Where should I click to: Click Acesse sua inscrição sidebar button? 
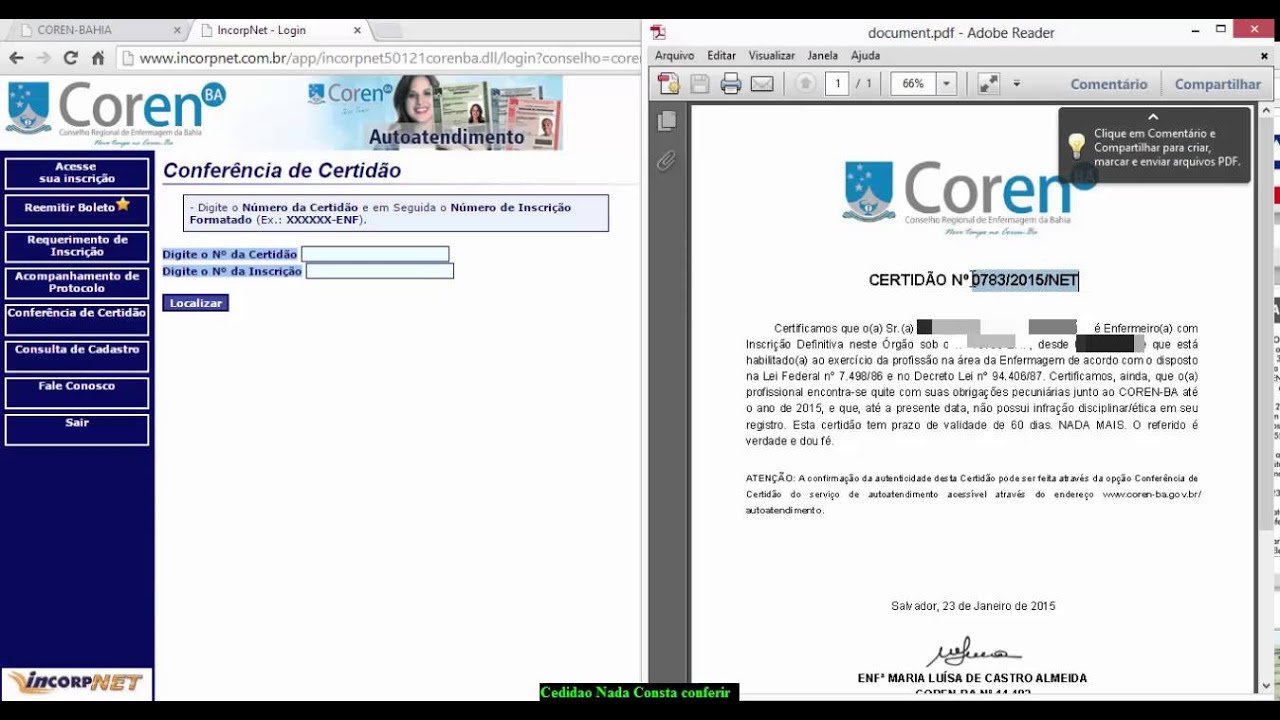pos(77,173)
